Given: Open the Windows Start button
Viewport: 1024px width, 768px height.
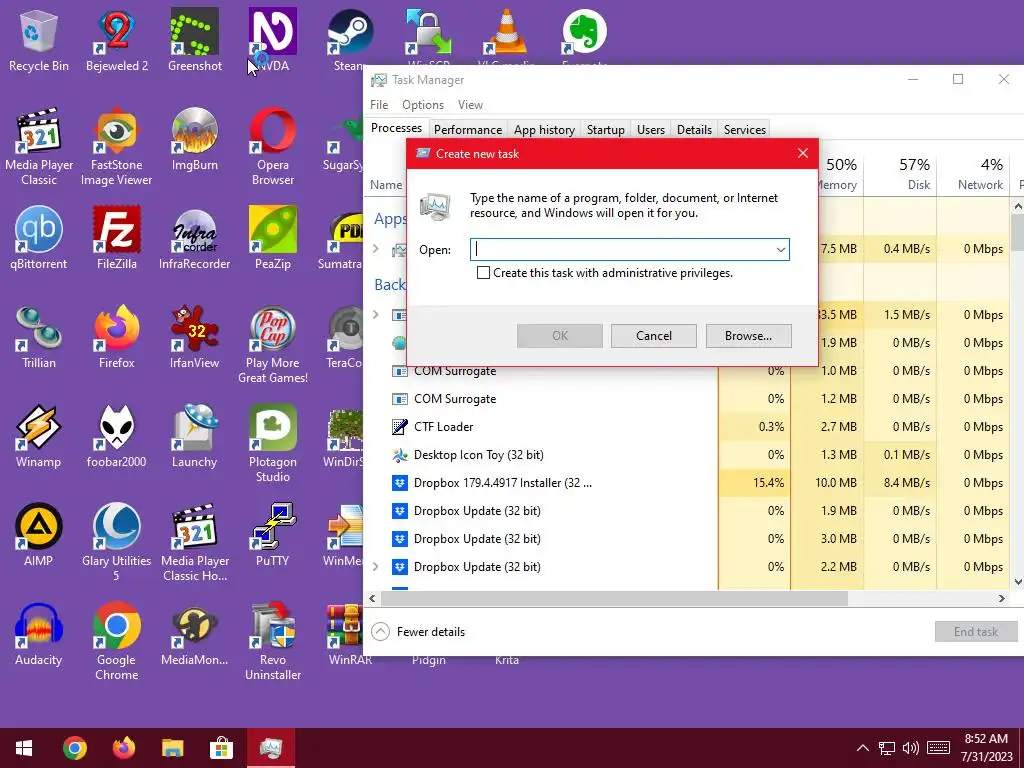Looking at the screenshot, I should (x=24, y=748).
